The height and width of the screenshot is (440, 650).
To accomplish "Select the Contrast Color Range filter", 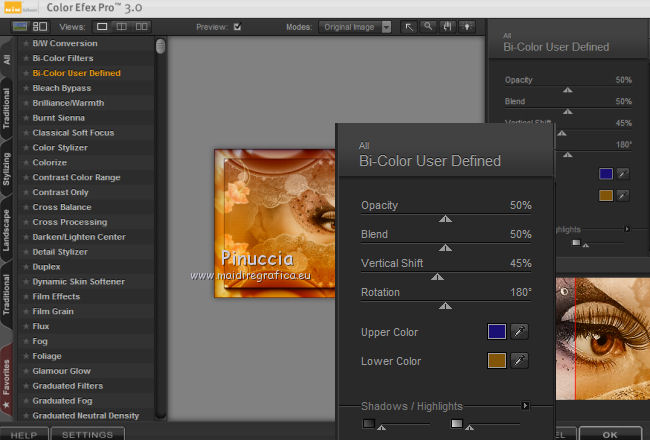I will (76, 177).
